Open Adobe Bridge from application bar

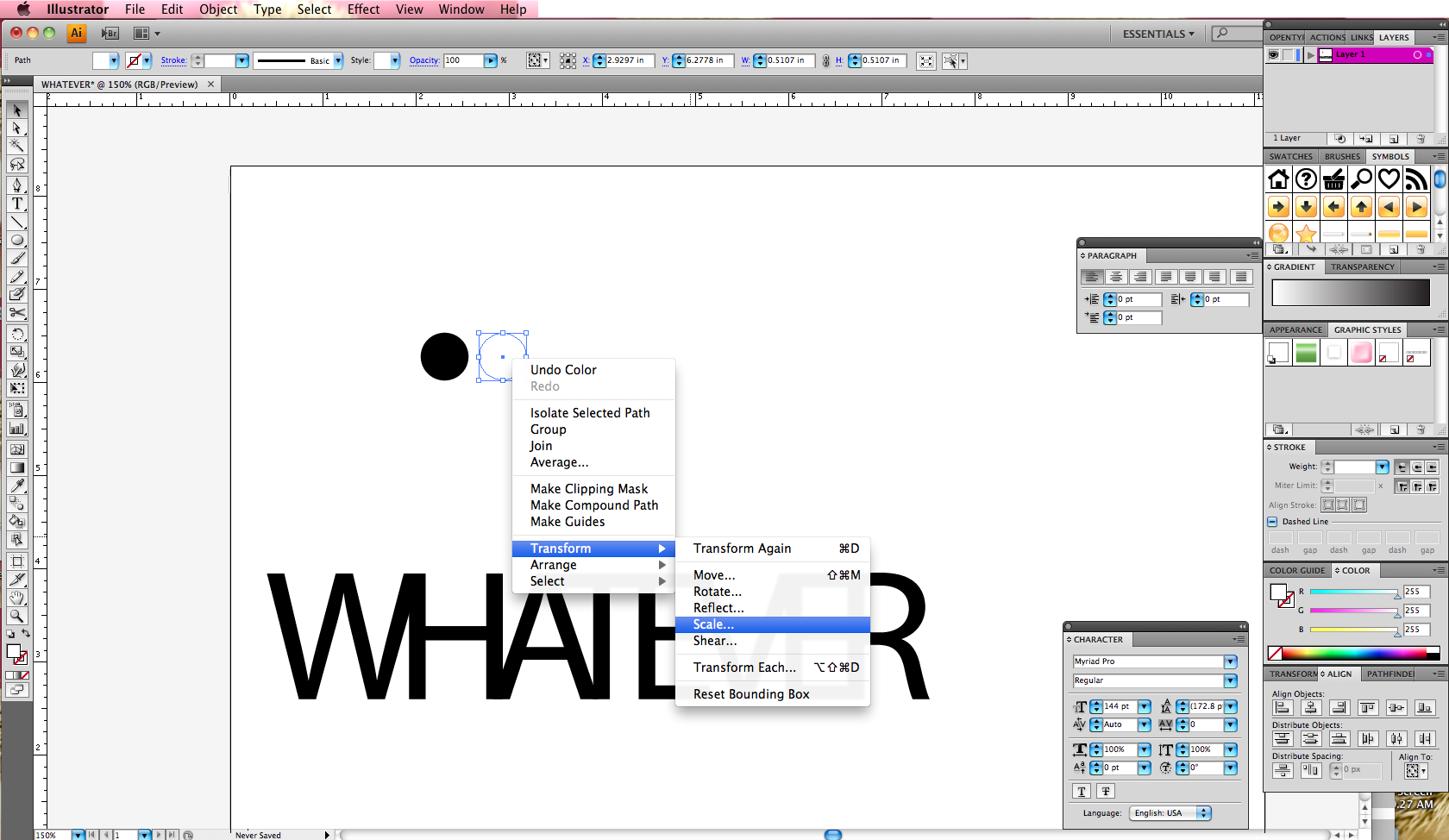[x=110, y=34]
